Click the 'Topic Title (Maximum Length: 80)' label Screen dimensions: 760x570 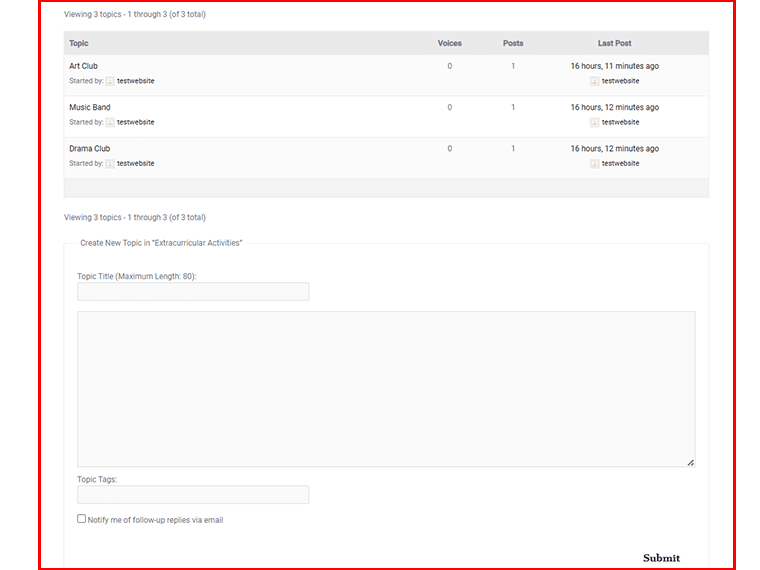pos(137,276)
